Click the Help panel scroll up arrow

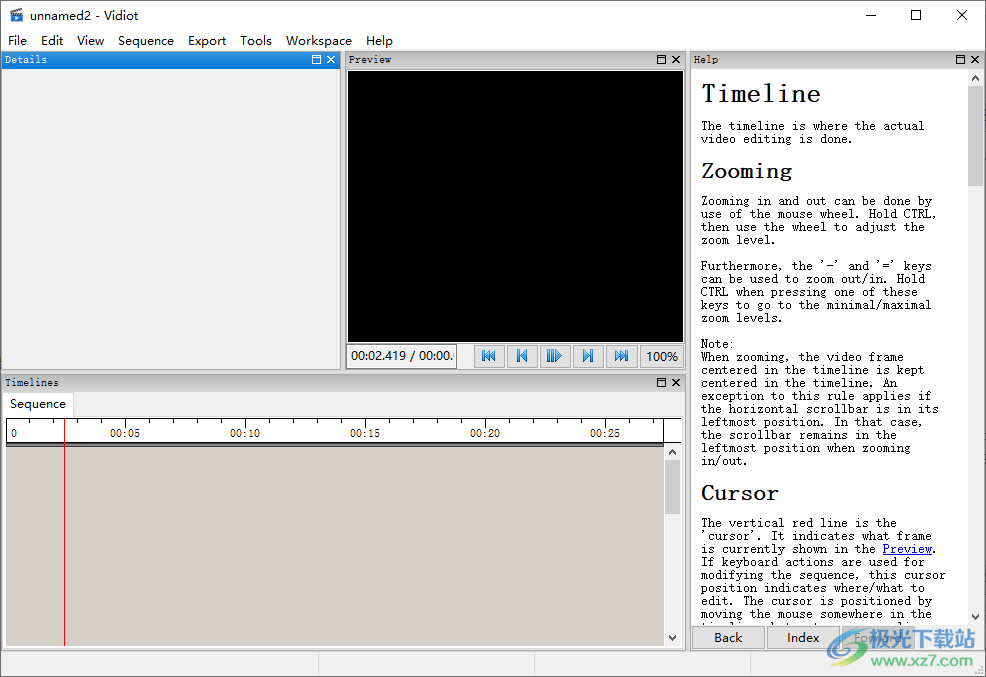[x=975, y=78]
